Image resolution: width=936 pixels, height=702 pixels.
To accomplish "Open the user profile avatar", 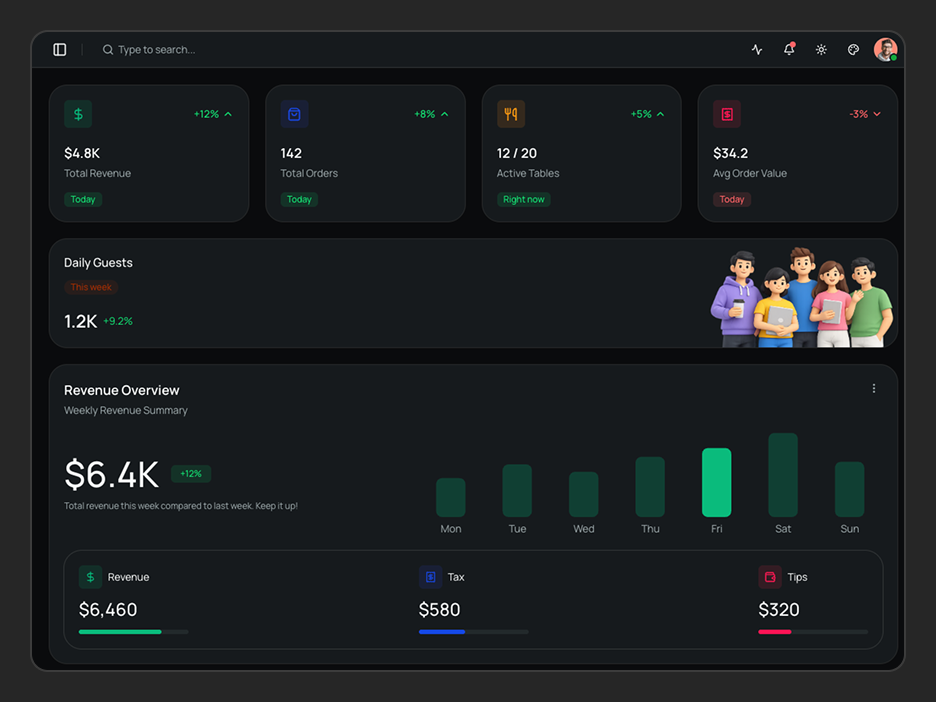I will click(x=886, y=50).
